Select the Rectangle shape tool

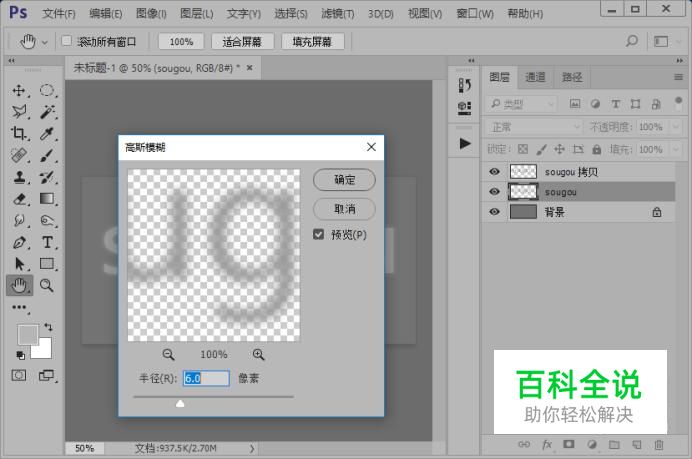coord(46,264)
